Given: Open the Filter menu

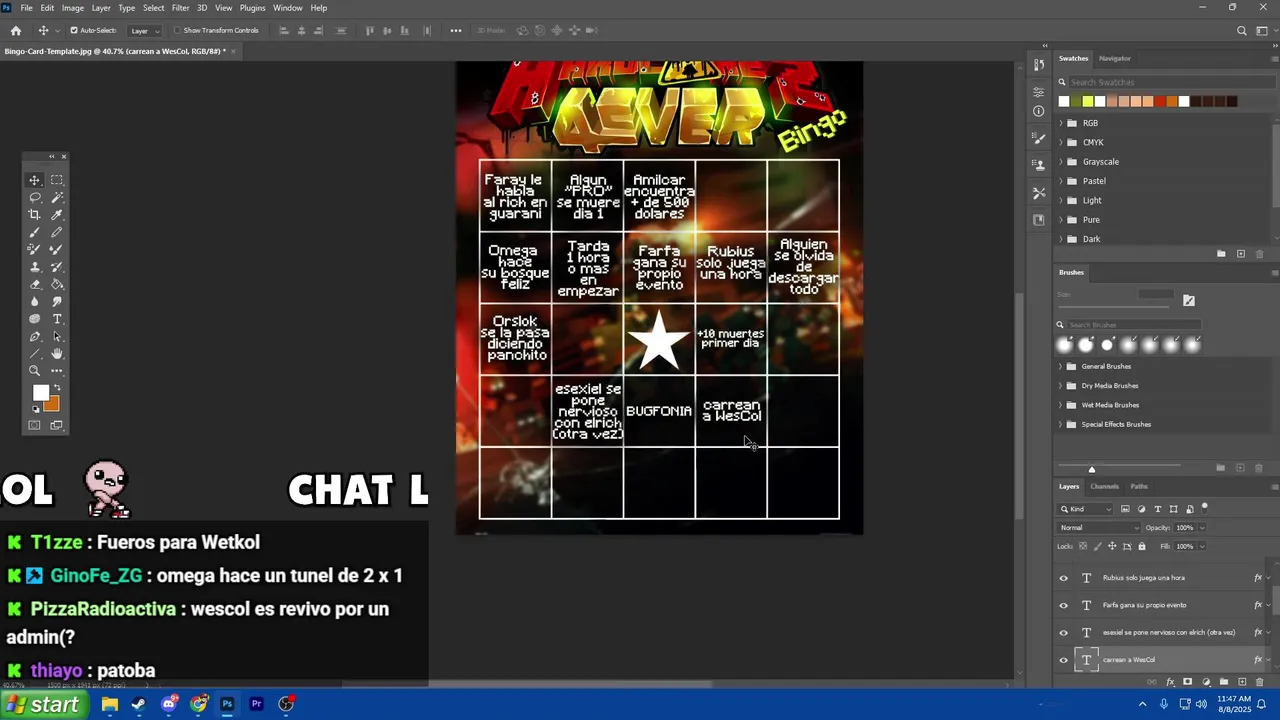Looking at the screenshot, I should [x=180, y=8].
